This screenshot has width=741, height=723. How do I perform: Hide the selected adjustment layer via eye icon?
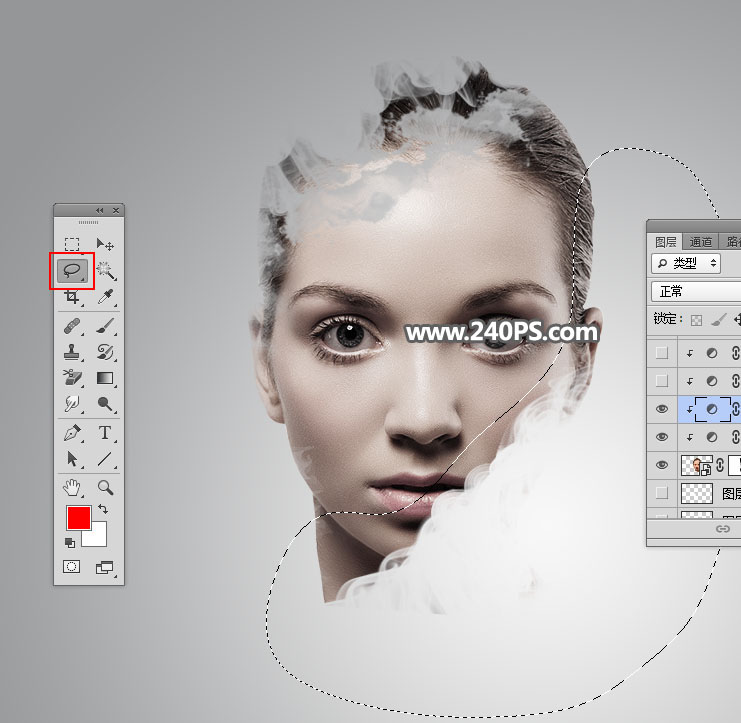point(659,409)
